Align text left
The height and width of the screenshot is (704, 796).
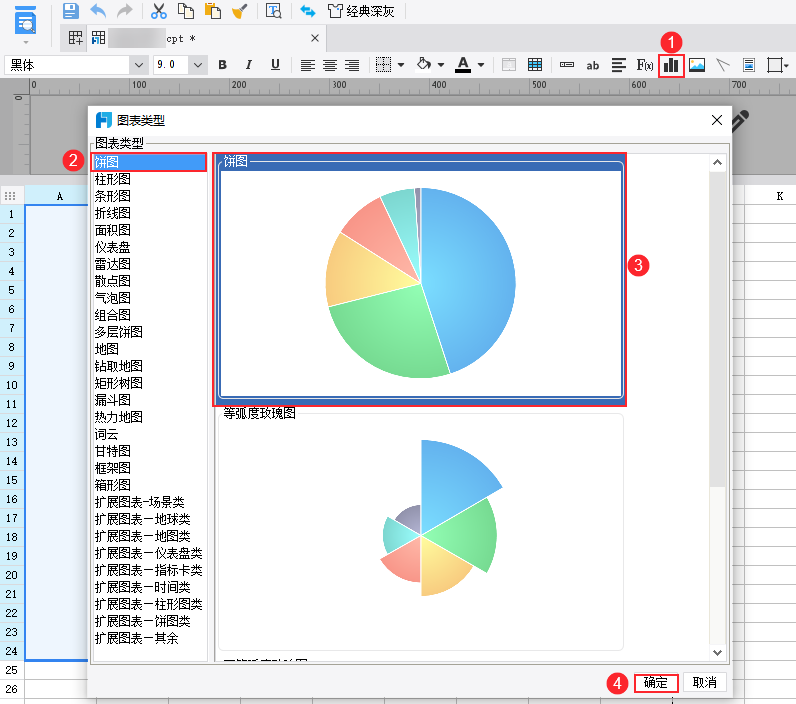(308, 65)
